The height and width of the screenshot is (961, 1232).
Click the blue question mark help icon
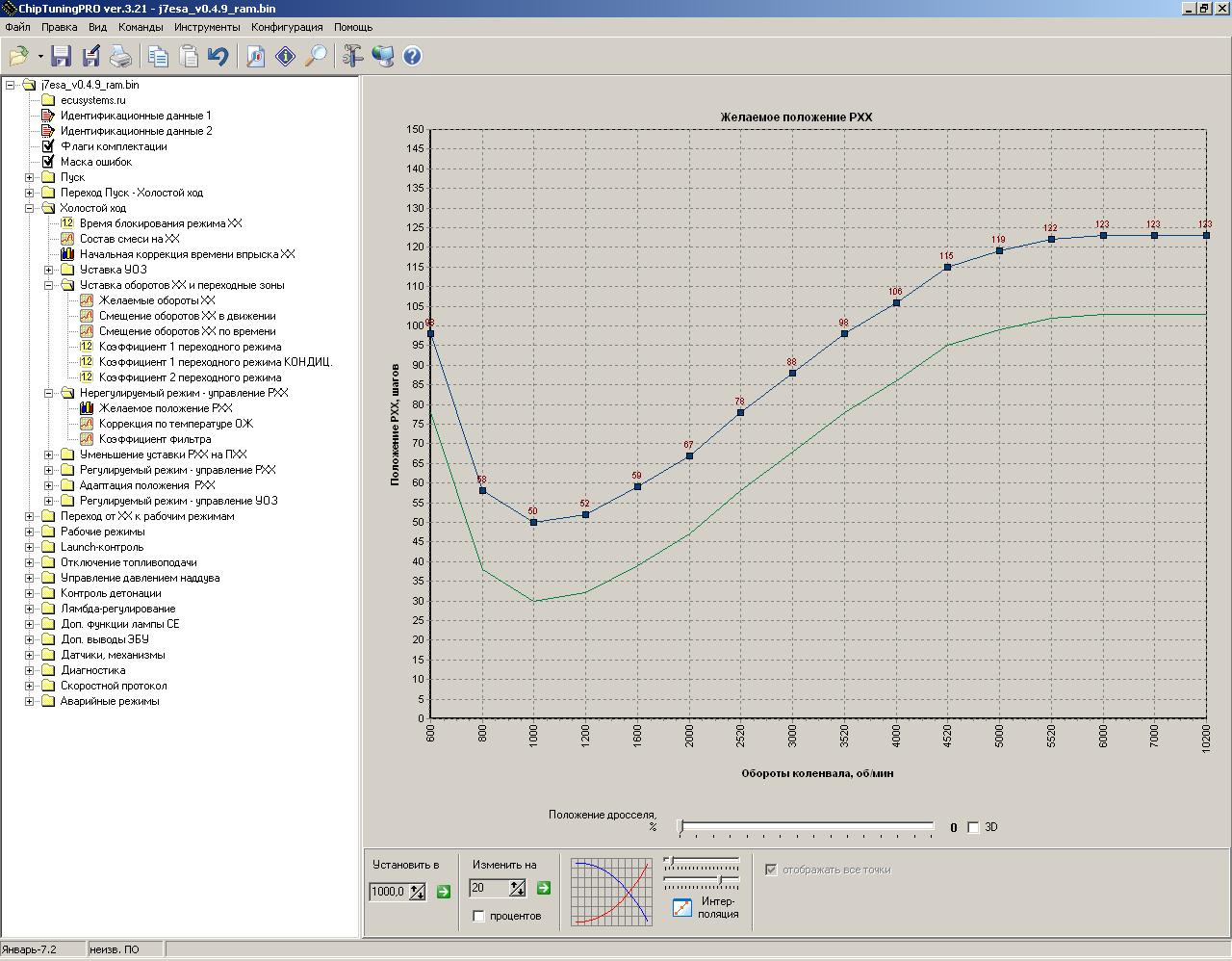pyautogui.click(x=412, y=56)
